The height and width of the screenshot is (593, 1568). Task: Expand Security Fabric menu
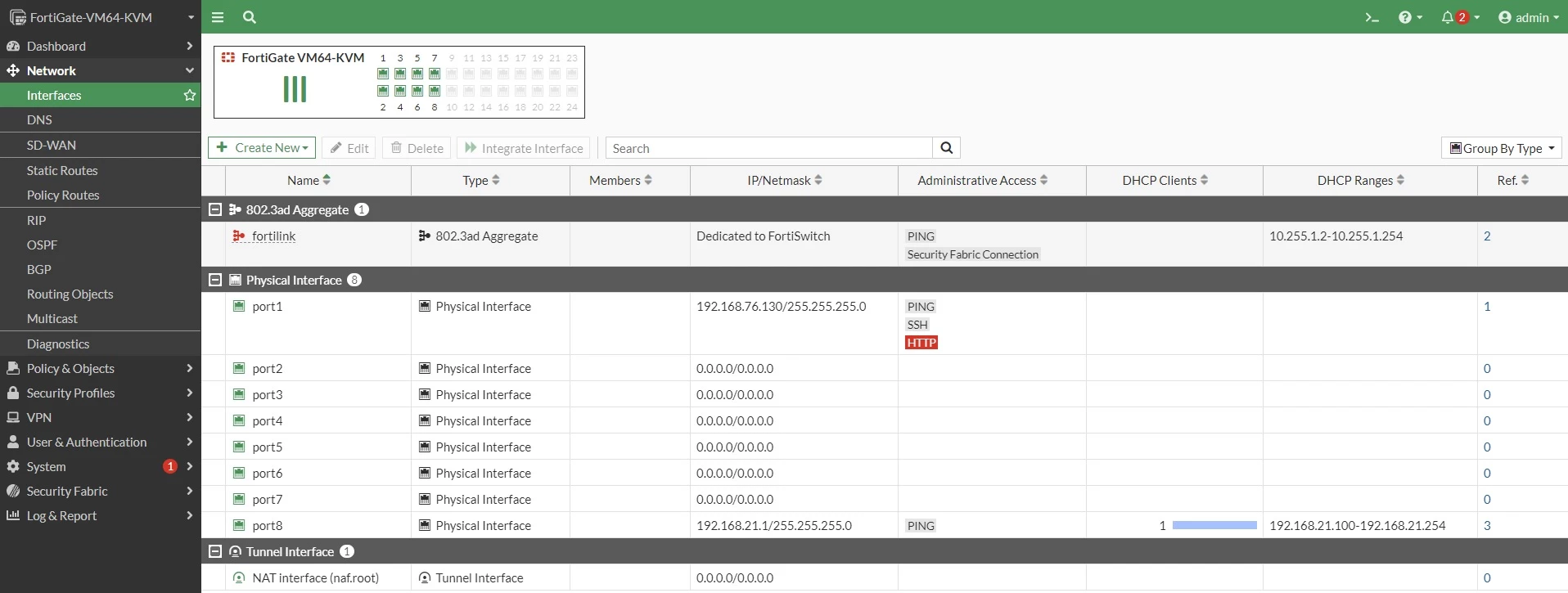coord(101,491)
